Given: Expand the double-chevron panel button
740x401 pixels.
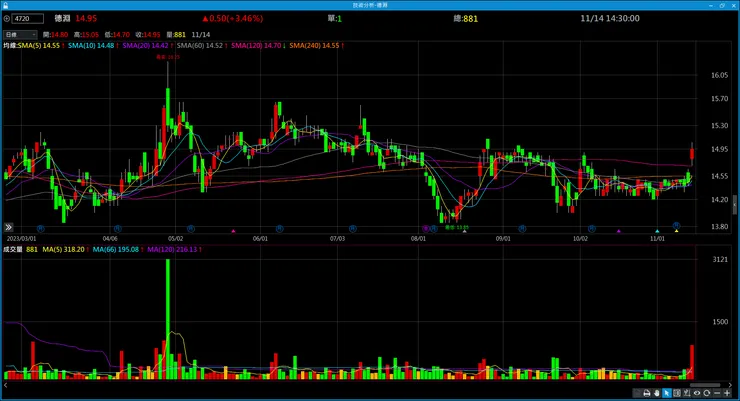Looking at the screenshot, I should pyautogui.click(x=8, y=227).
